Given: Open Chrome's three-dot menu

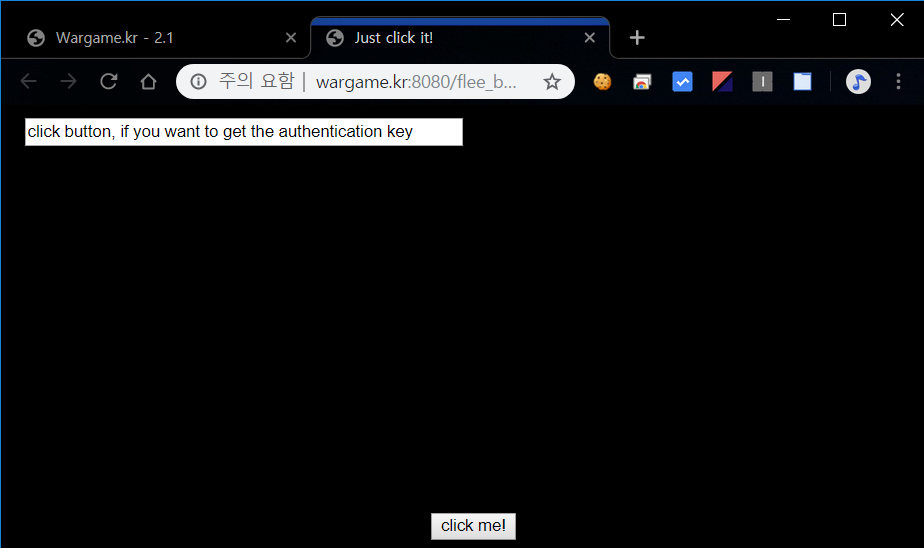Looking at the screenshot, I should pyautogui.click(x=898, y=81).
